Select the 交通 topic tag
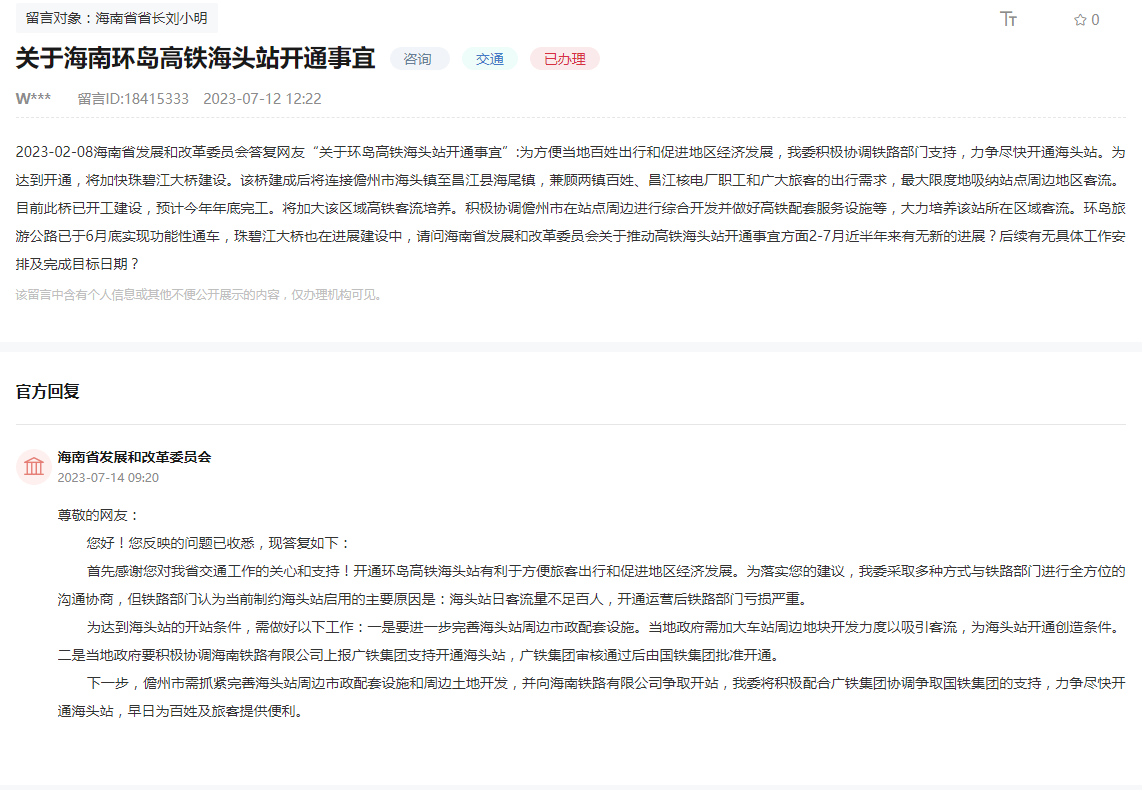This screenshot has width=1142, height=790. coord(490,59)
